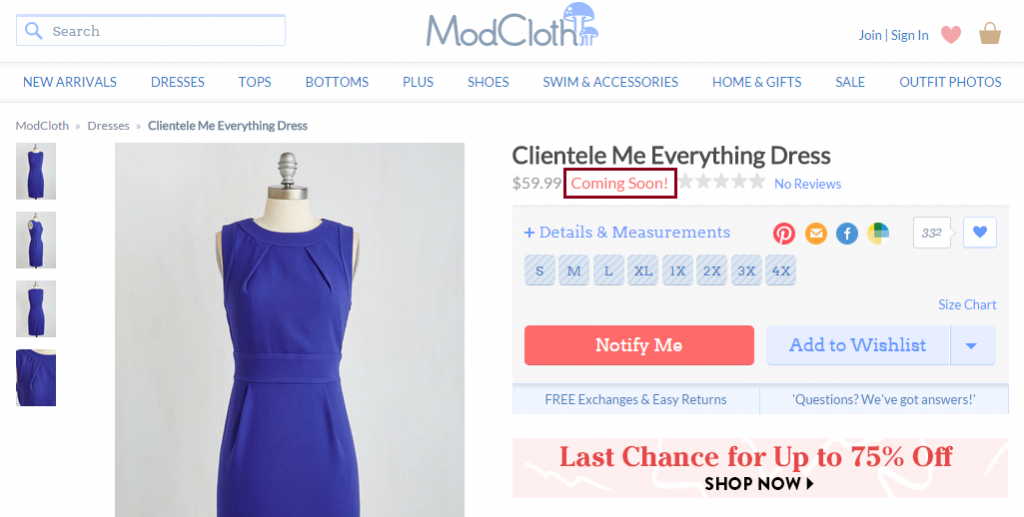
Task: Click into the Search input field
Action: 151,31
